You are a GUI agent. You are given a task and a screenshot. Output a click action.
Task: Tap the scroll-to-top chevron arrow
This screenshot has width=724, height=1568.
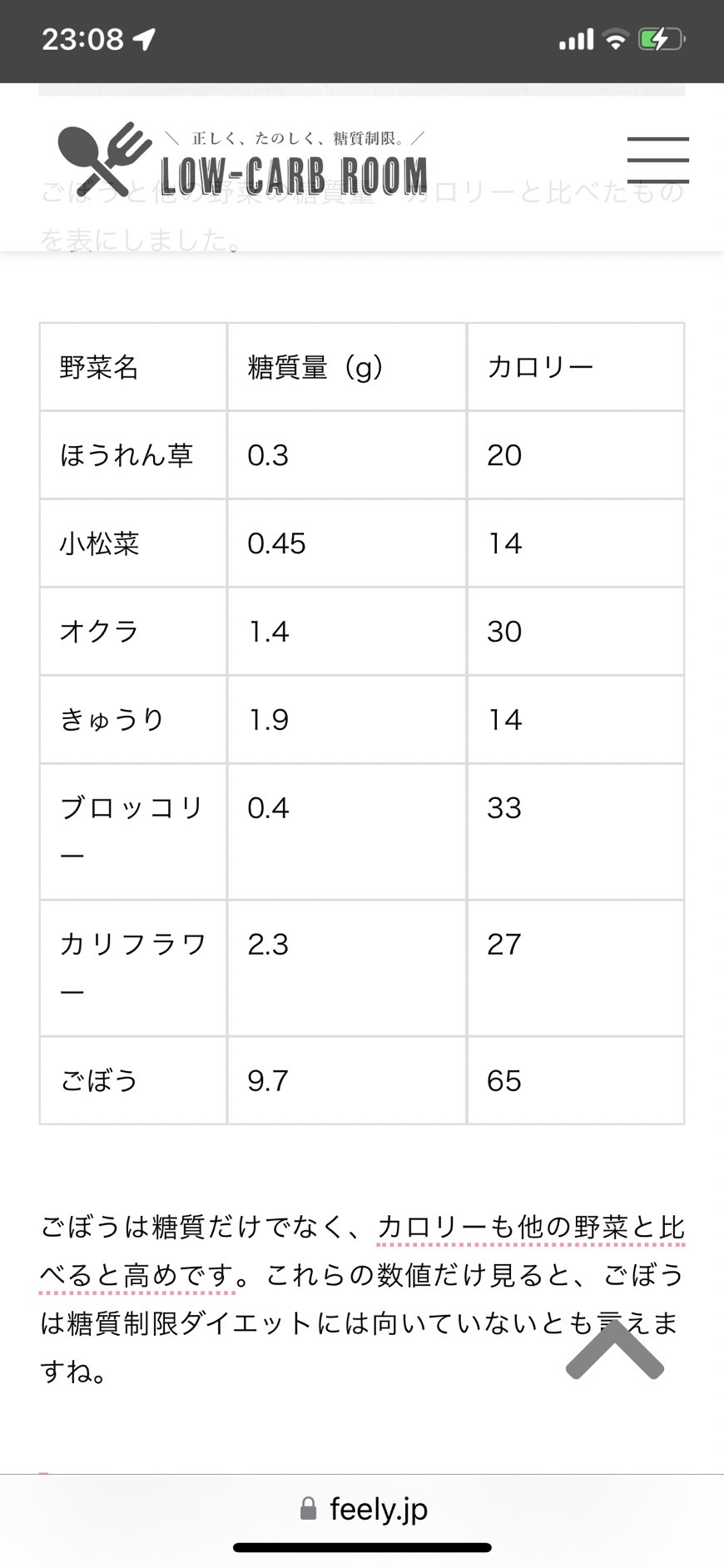click(x=615, y=1350)
